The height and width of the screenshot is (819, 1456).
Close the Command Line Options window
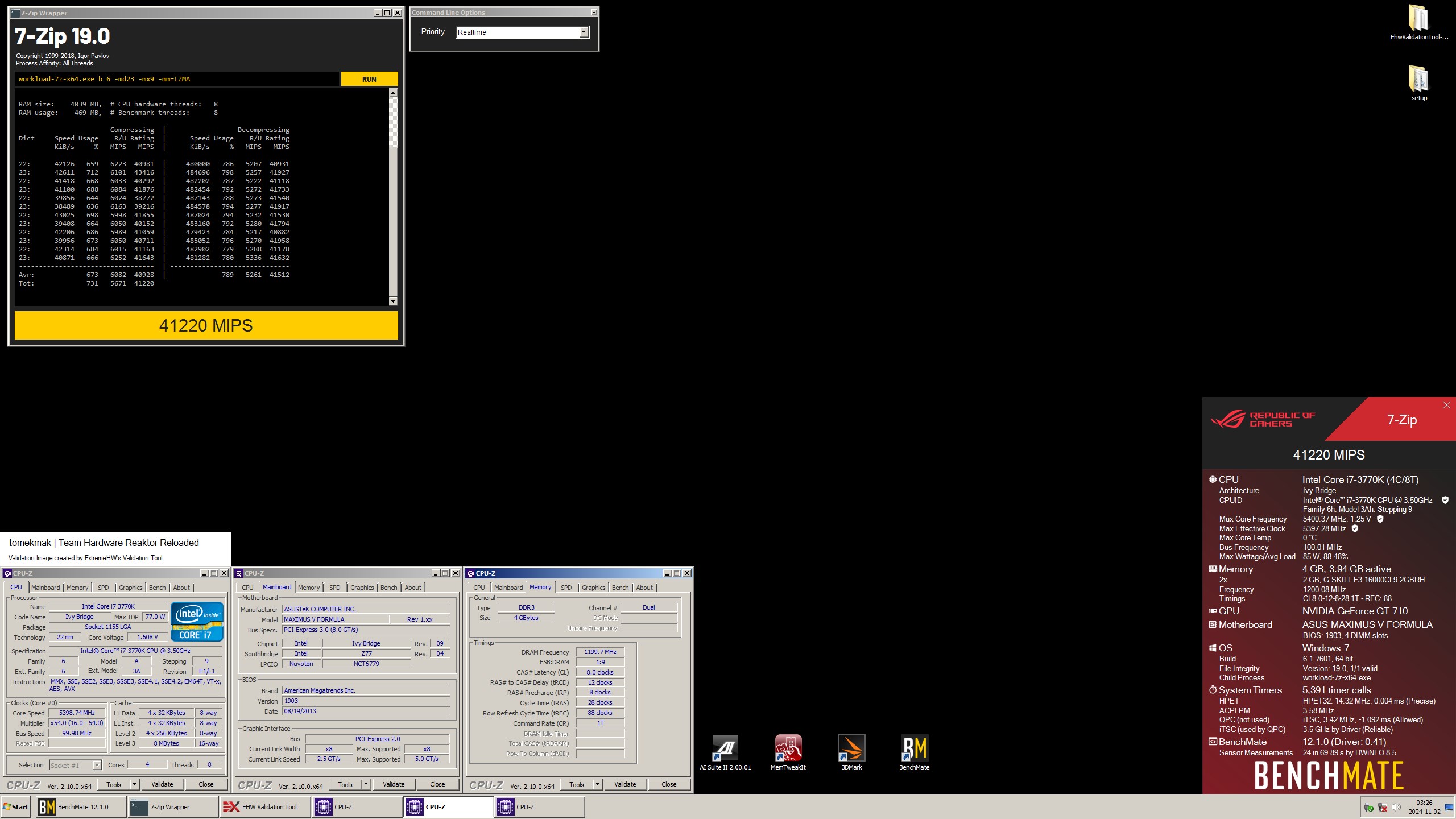[594, 12]
